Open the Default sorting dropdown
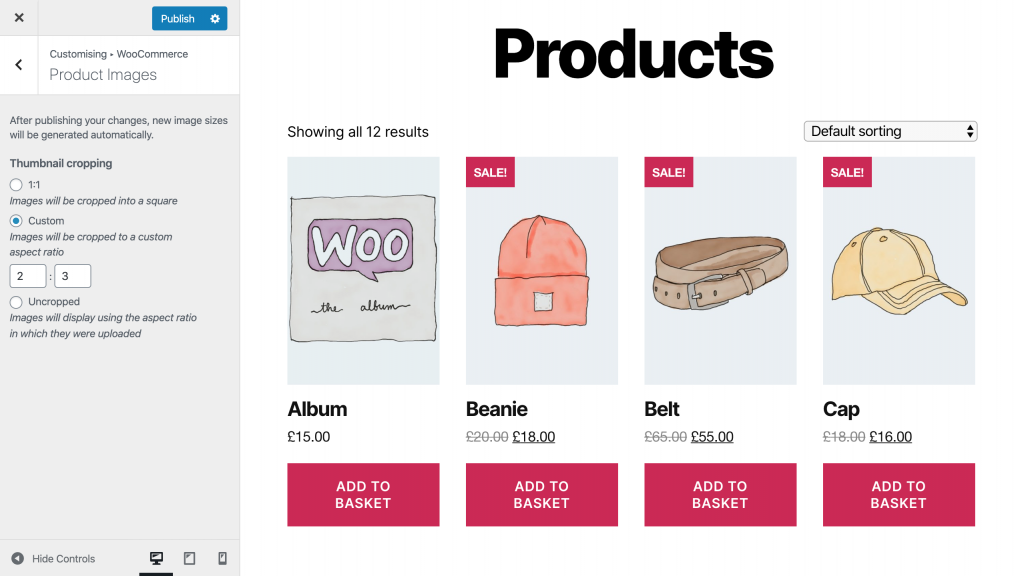Image resolution: width=1024 pixels, height=576 pixels. (890, 131)
